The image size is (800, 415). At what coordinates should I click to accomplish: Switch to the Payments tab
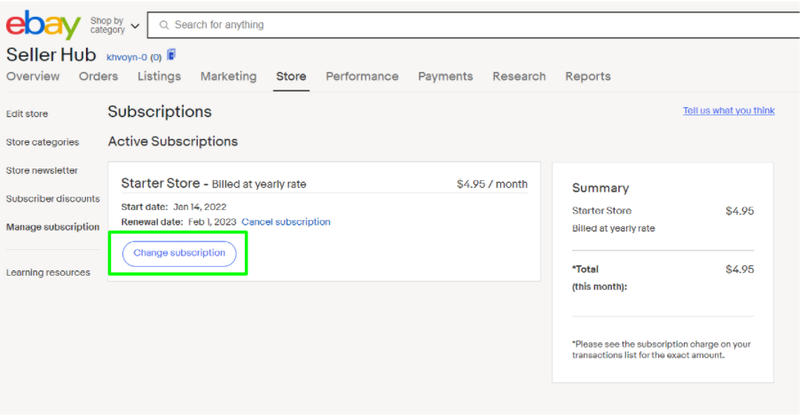[x=445, y=77]
